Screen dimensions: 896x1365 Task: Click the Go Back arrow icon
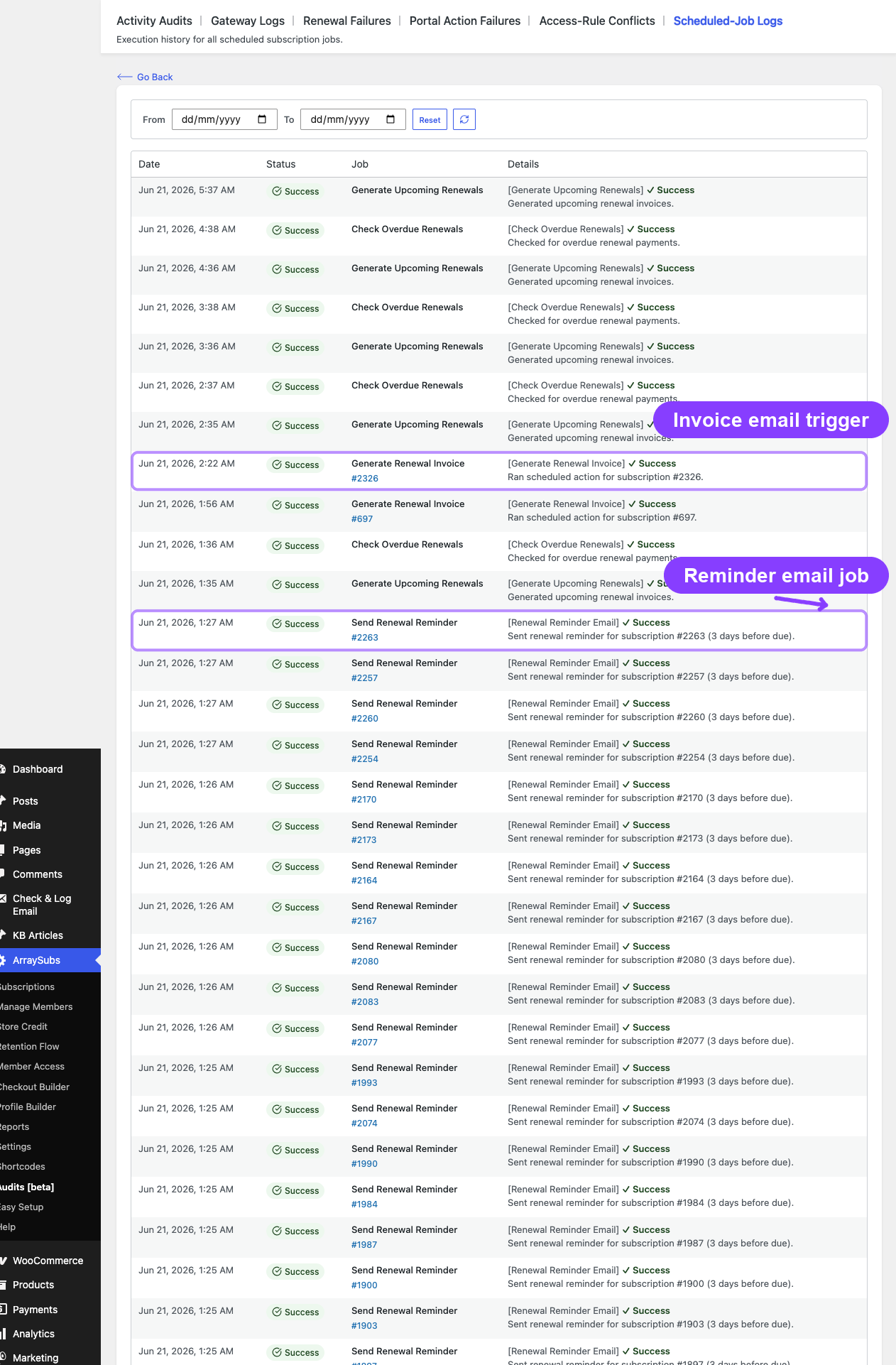pos(124,77)
